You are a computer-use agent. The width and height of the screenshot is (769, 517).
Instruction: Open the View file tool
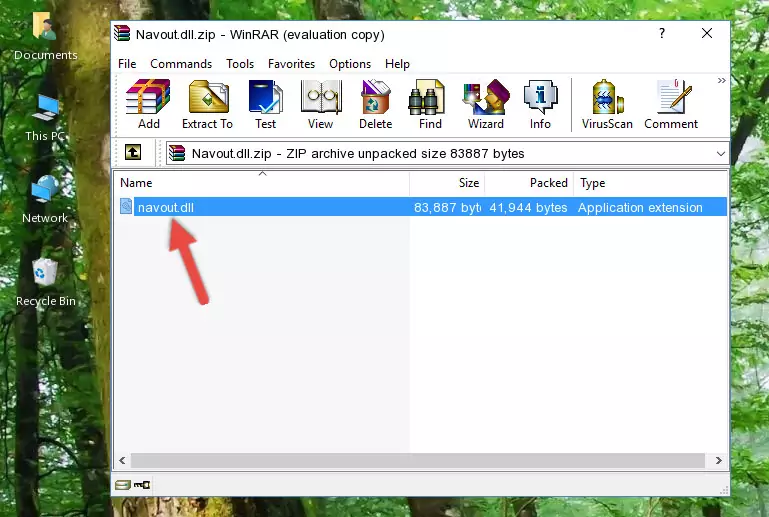tap(321, 104)
